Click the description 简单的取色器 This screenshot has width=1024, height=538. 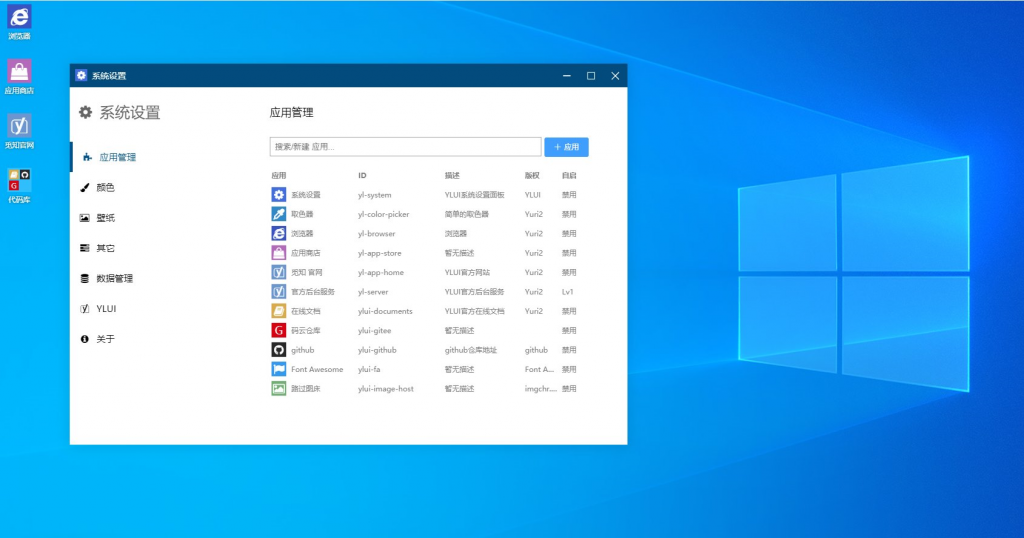click(x=467, y=214)
